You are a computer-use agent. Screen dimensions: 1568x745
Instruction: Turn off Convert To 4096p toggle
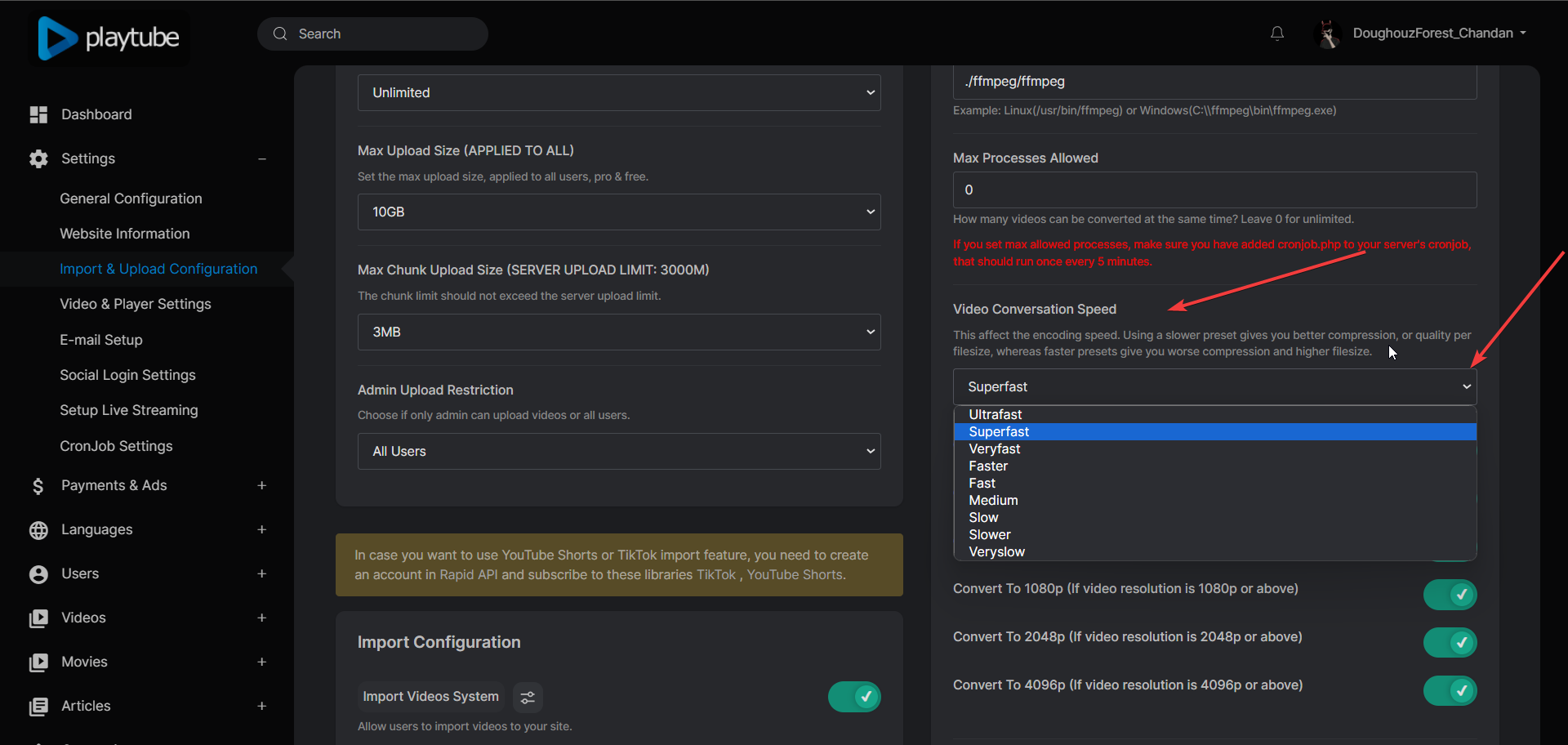pyautogui.click(x=1450, y=691)
